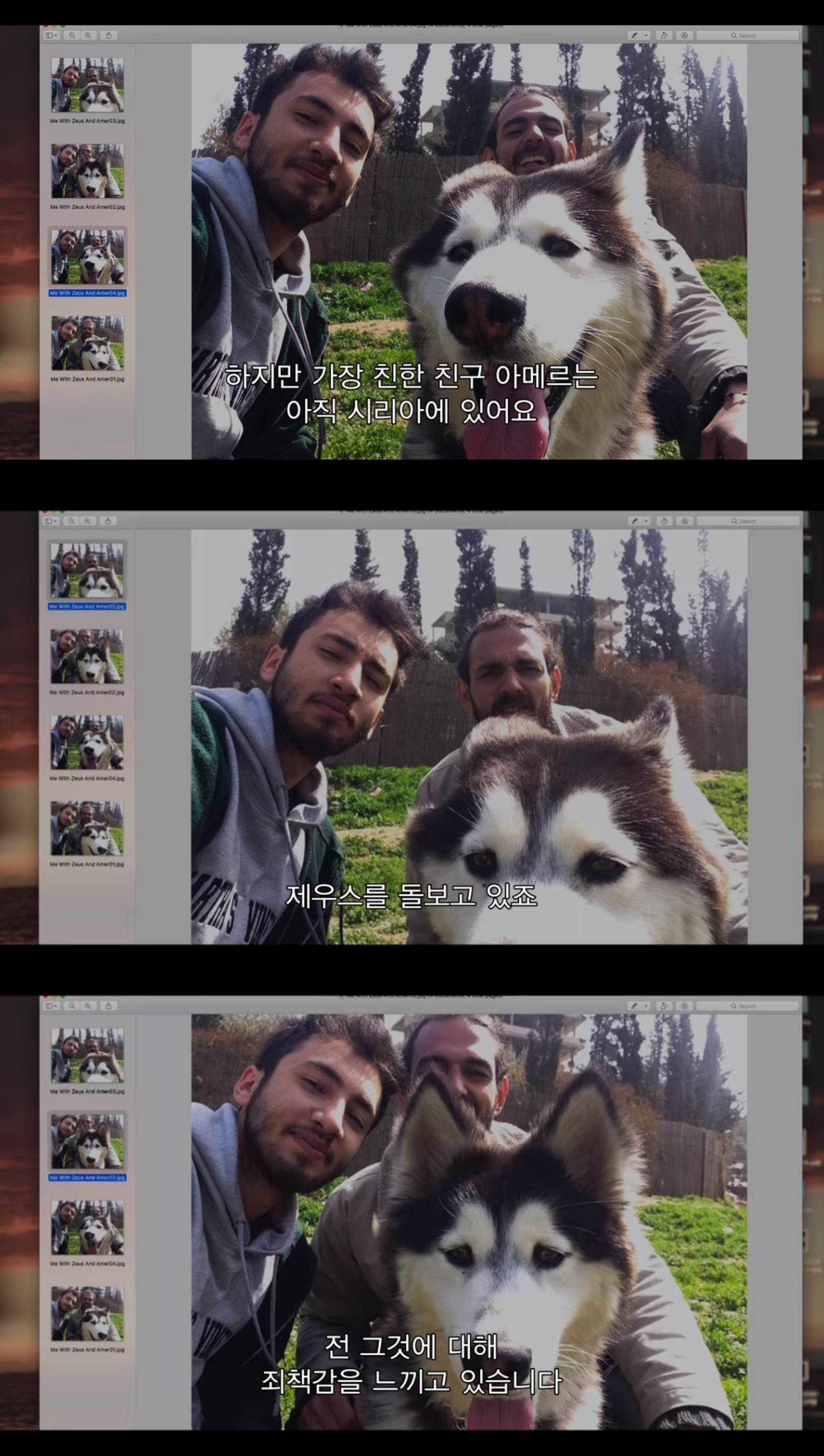The width and height of the screenshot is (824, 1456).
Task: Click Zoom In in the top Preview window
Action: 87,35
